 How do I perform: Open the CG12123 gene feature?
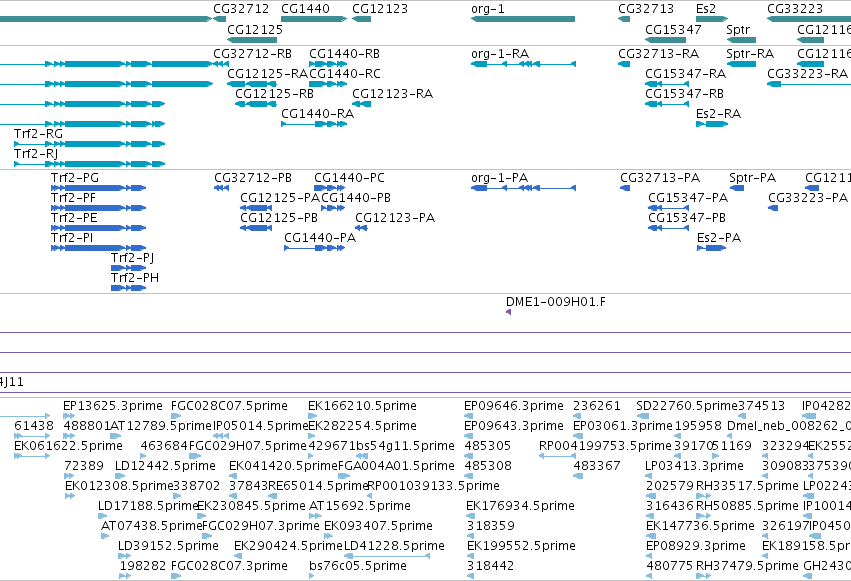(361, 19)
